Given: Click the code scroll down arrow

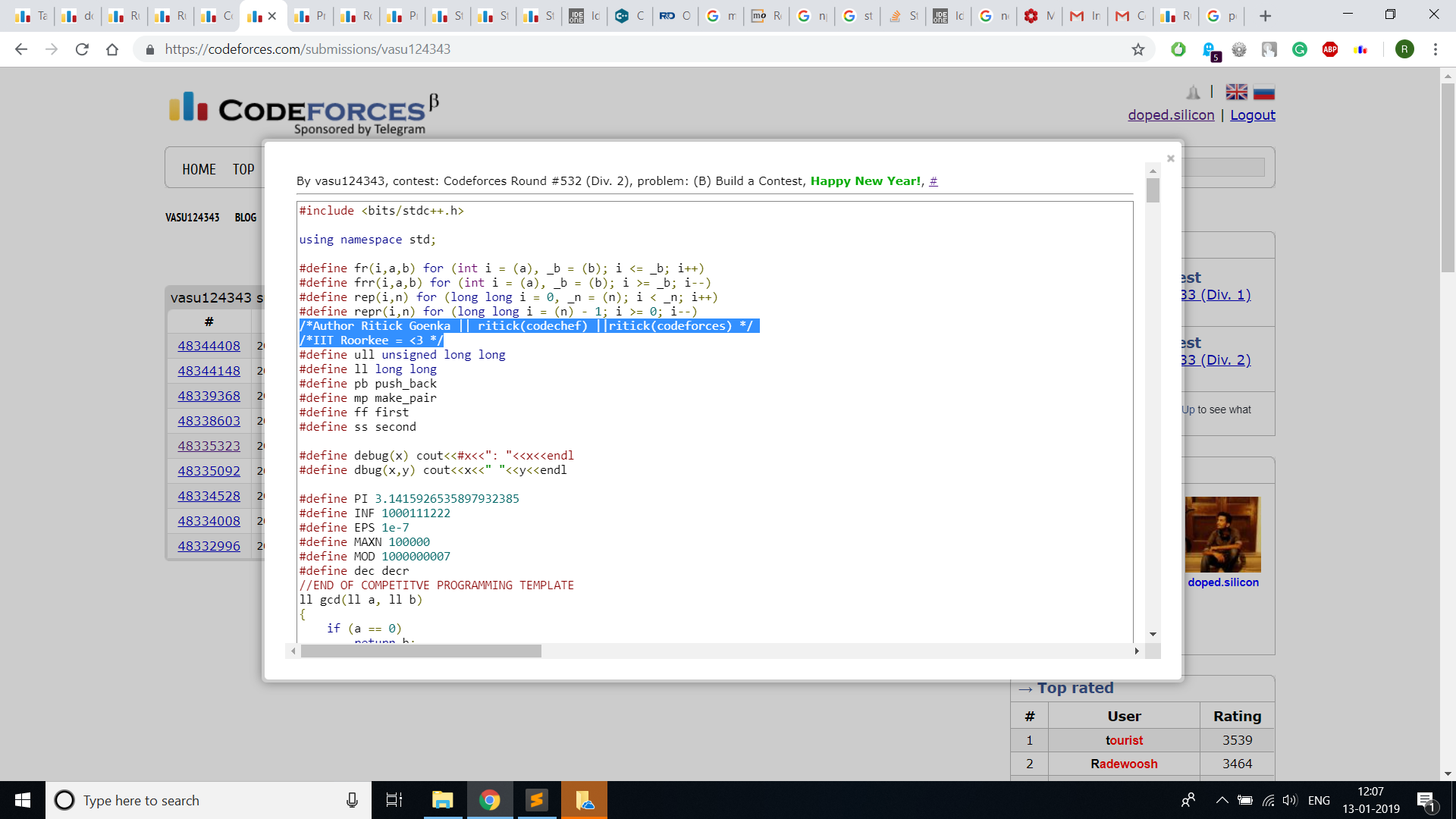Looking at the screenshot, I should point(1153,634).
